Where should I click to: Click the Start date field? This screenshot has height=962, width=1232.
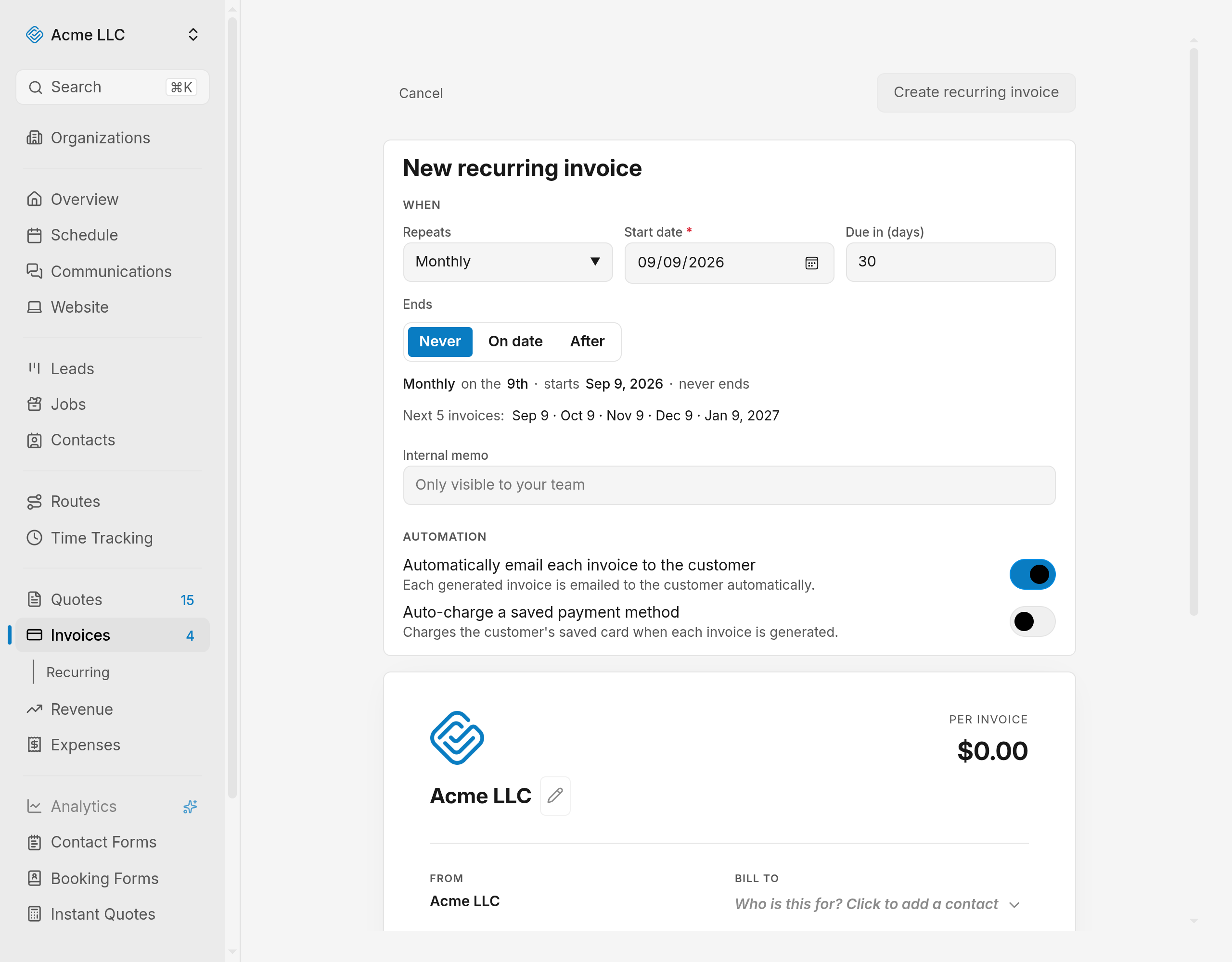pos(729,262)
